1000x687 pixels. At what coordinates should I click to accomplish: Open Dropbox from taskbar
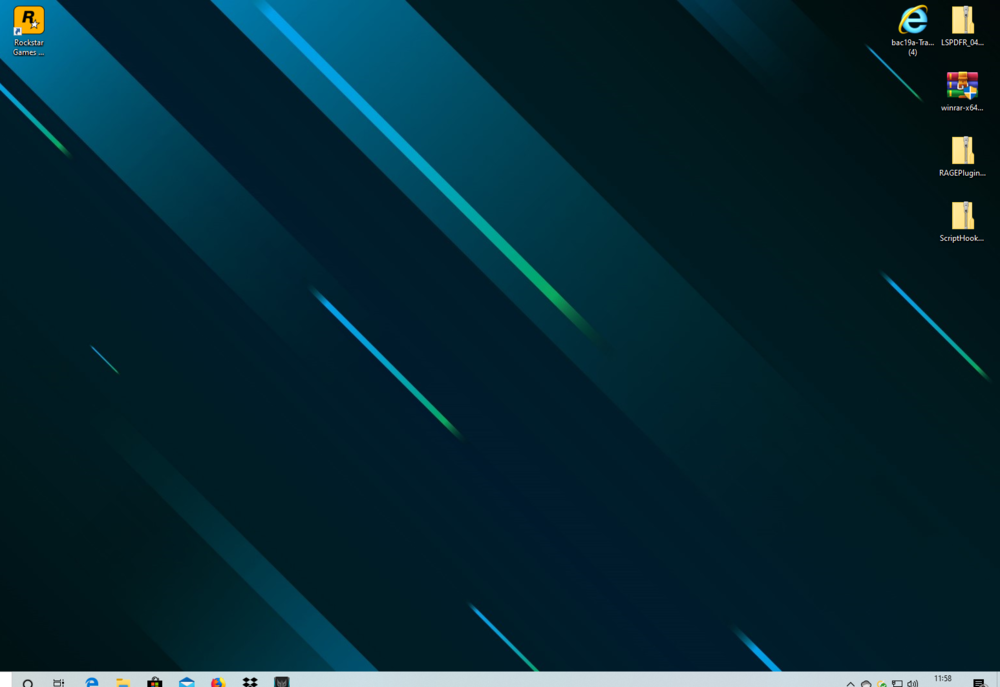tap(250, 682)
